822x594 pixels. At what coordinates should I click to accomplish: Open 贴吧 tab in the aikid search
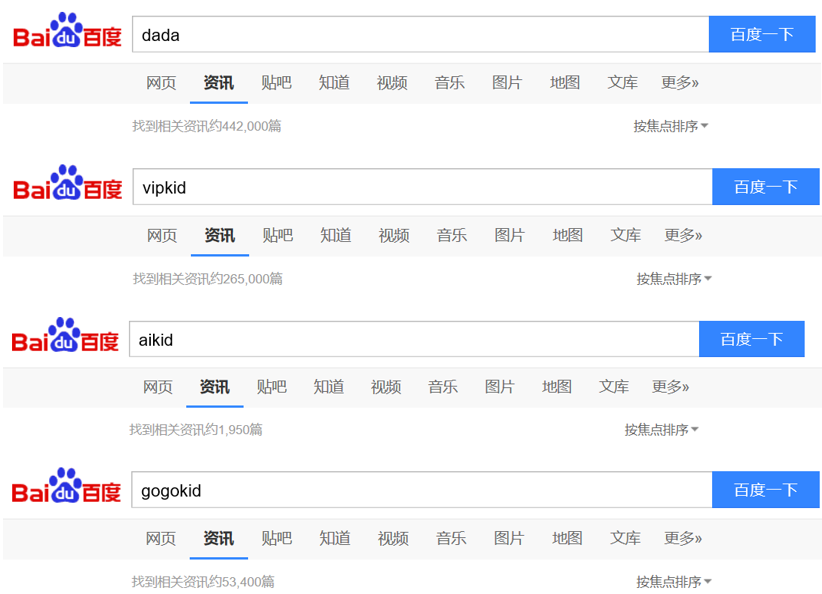(x=272, y=387)
